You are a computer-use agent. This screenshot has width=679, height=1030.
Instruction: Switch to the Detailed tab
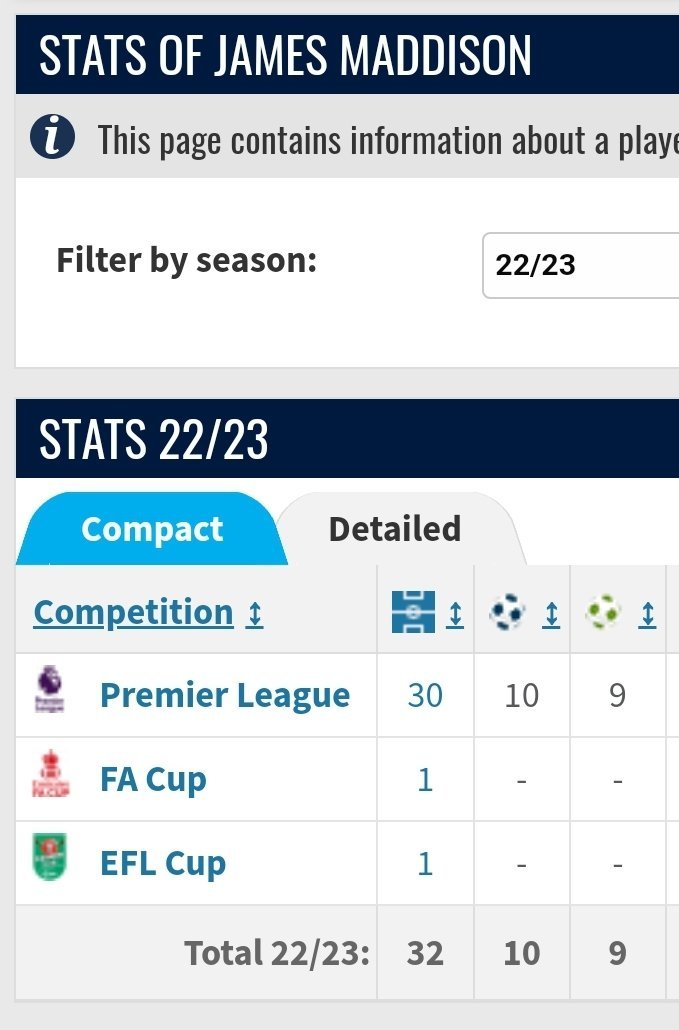[395, 529]
